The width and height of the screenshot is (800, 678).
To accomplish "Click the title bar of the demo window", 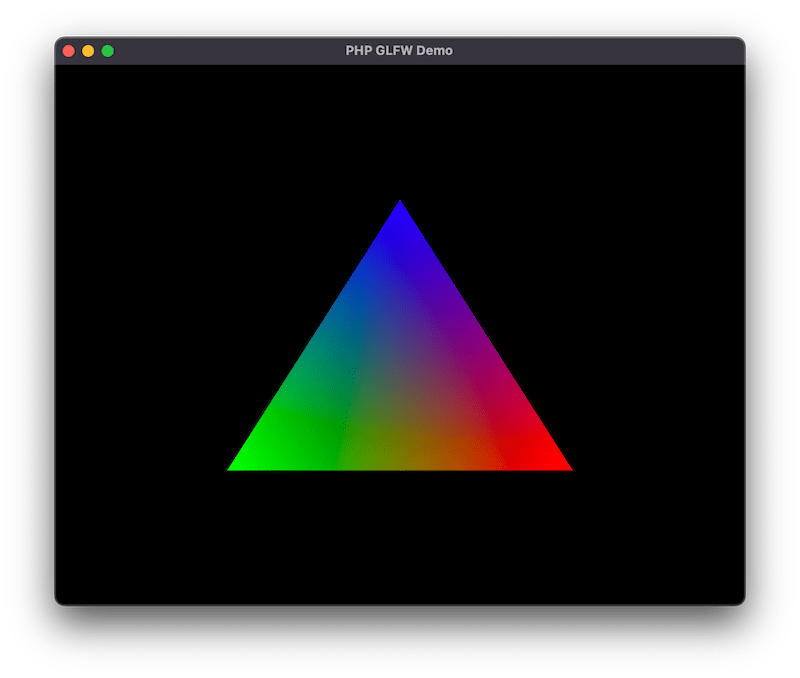I will [x=250, y=49].
